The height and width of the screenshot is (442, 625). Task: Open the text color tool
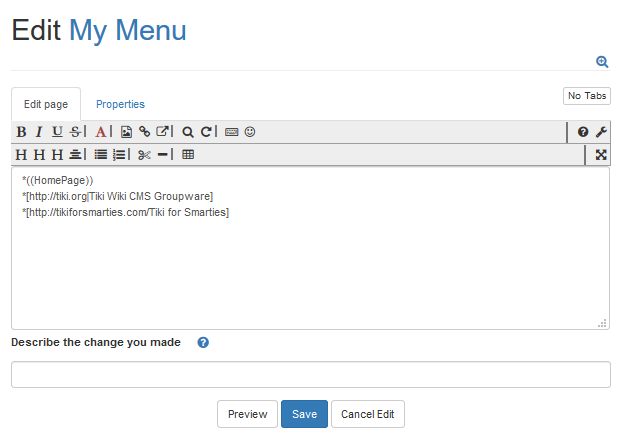click(x=100, y=132)
